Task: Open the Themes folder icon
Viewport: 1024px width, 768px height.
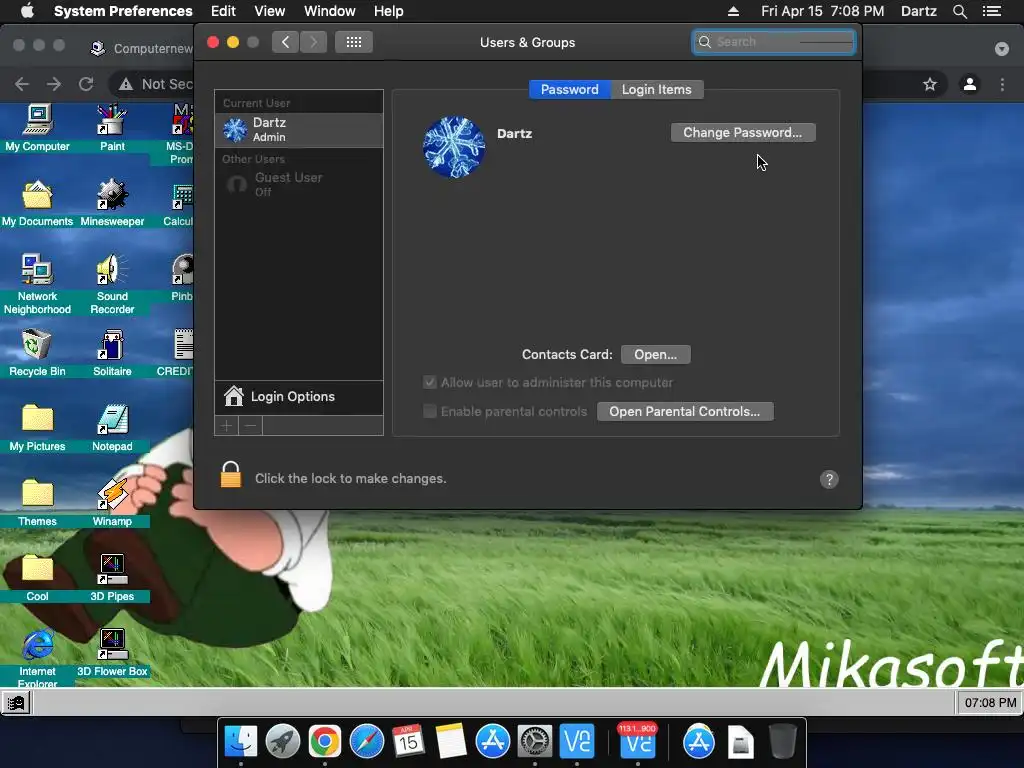Action: 37,503
